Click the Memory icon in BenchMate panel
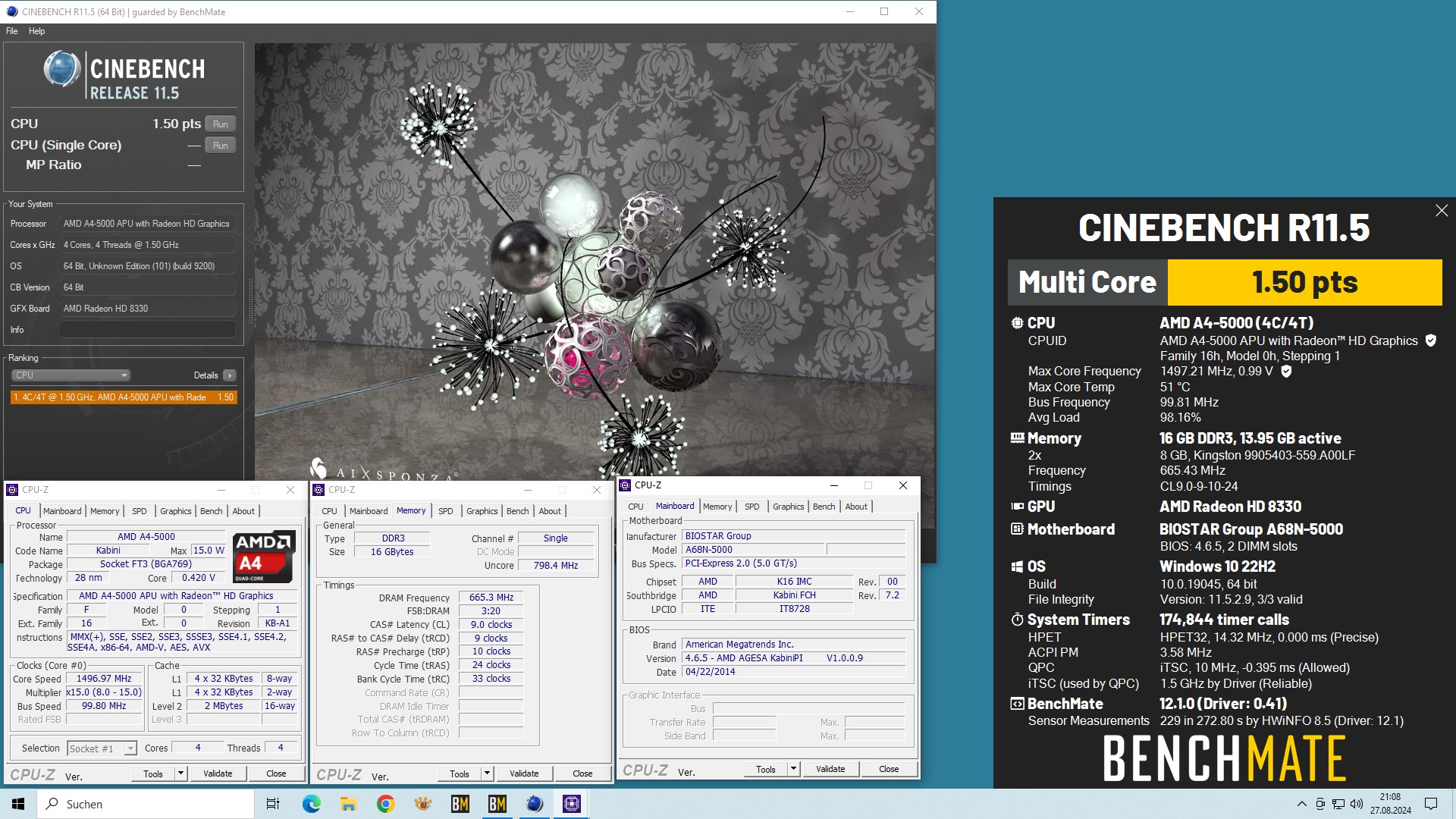 click(x=1017, y=438)
